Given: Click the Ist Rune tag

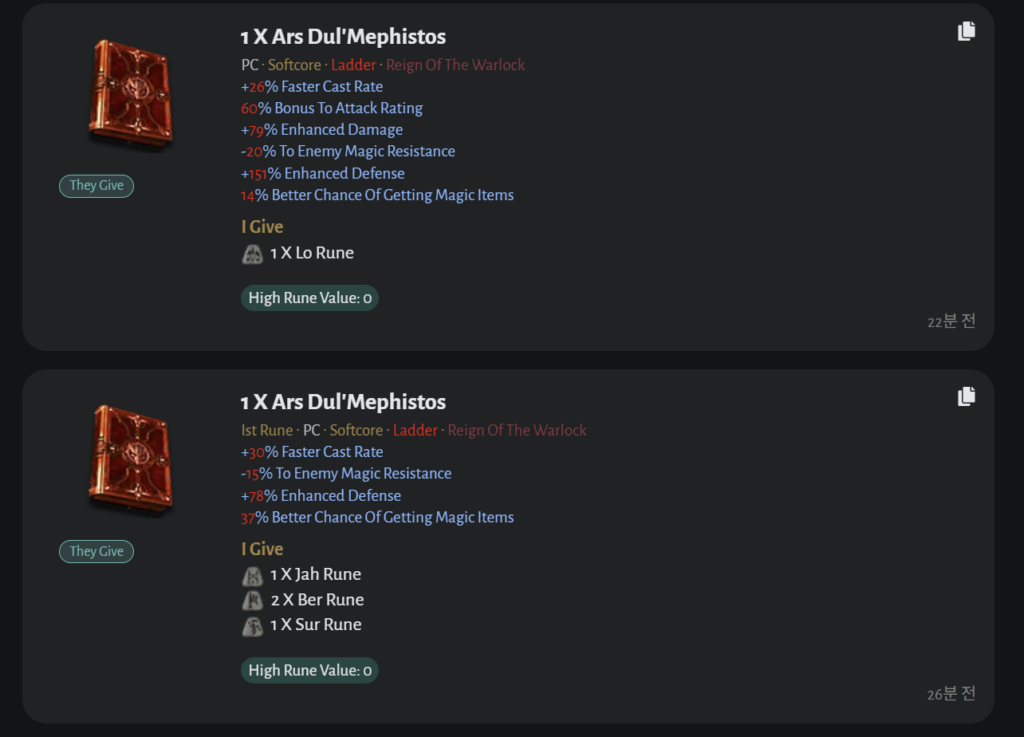Looking at the screenshot, I should [x=266, y=430].
